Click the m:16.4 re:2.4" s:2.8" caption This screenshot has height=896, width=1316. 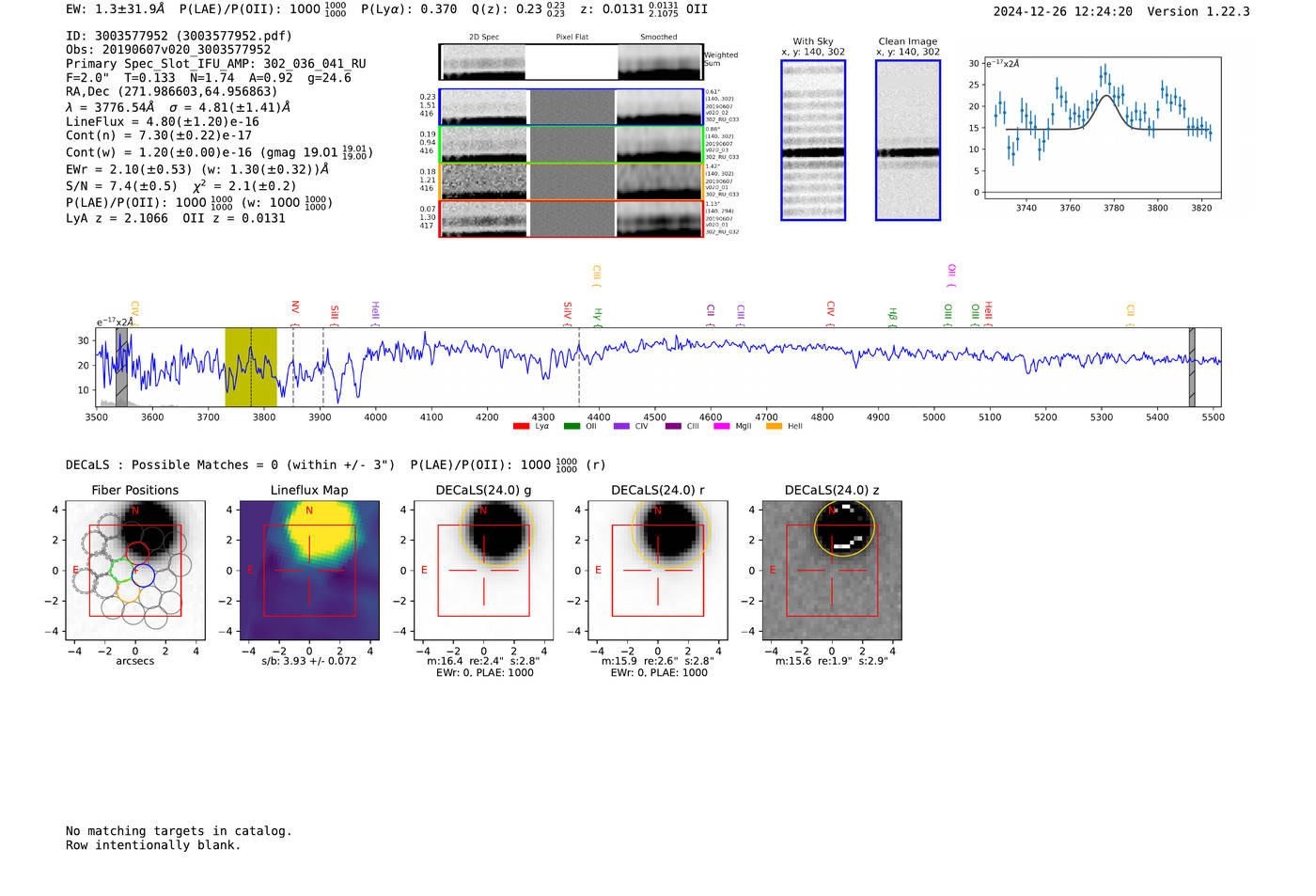[x=484, y=661]
